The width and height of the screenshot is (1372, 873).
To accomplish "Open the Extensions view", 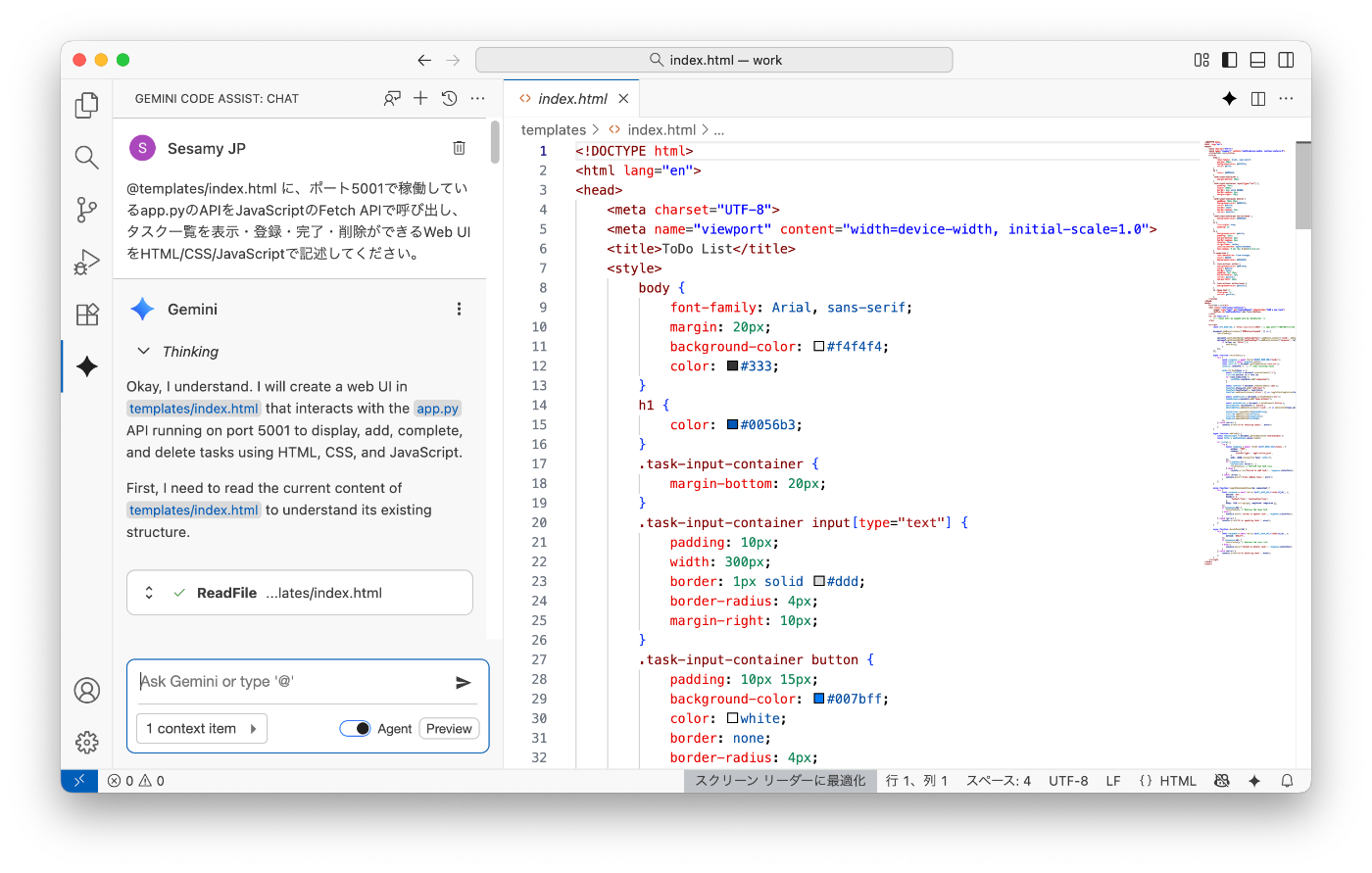I will [x=86, y=314].
